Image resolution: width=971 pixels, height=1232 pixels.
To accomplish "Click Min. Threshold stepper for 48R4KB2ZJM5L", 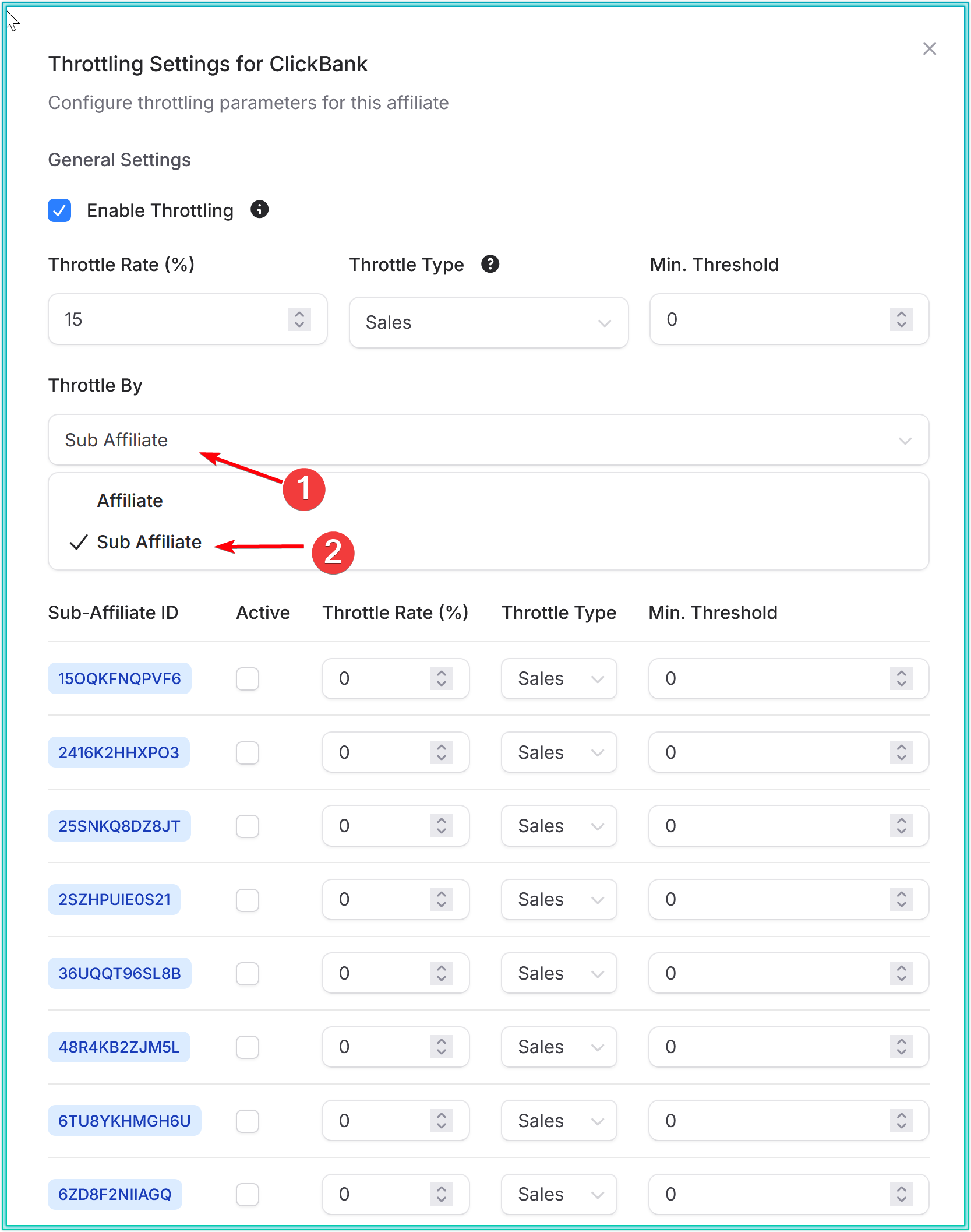I will [901, 1047].
